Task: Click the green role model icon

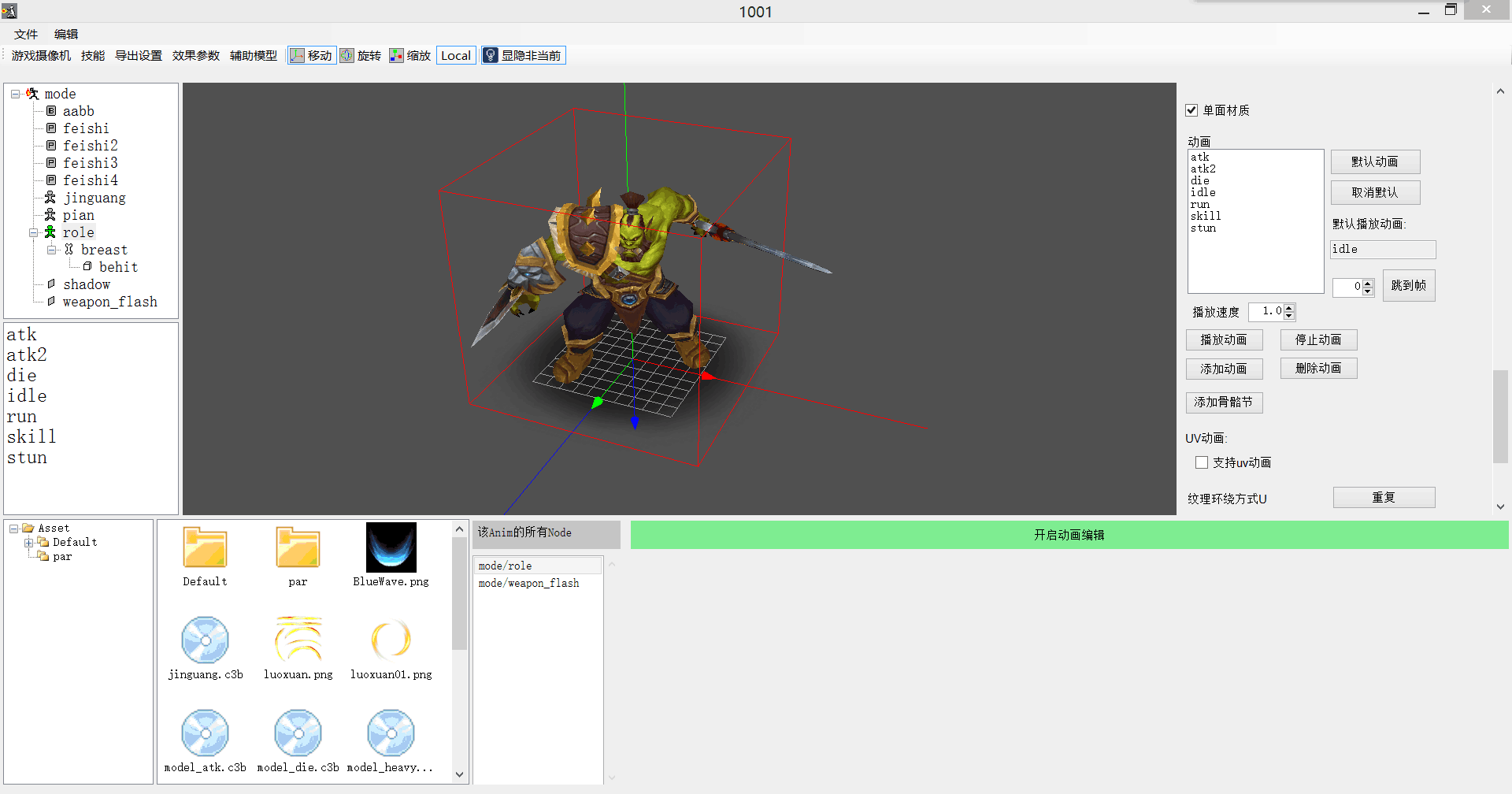Action: (50, 232)
